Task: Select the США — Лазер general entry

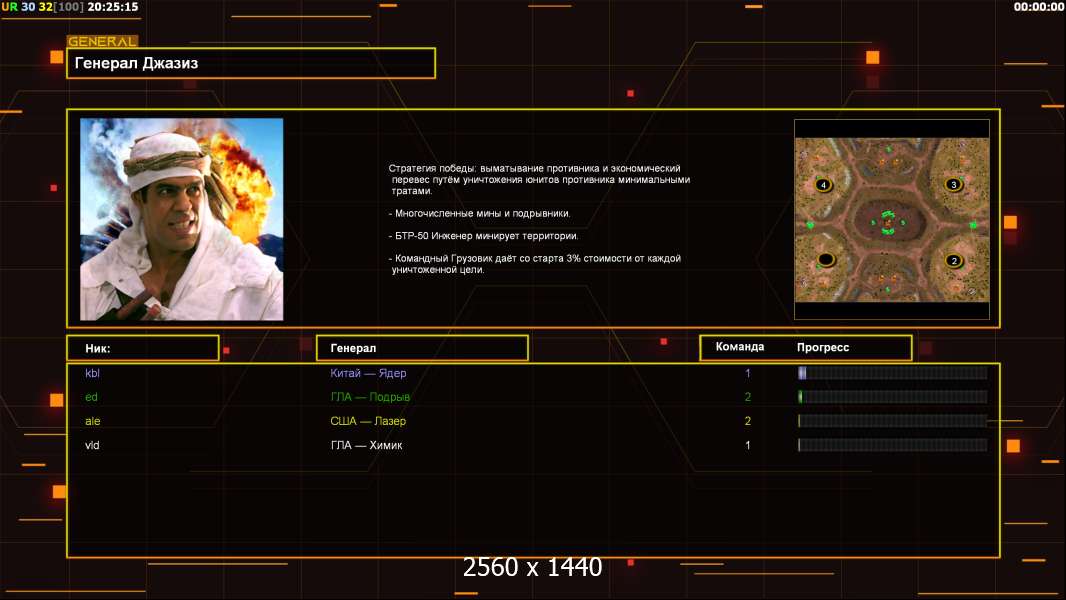Action: 366,421
